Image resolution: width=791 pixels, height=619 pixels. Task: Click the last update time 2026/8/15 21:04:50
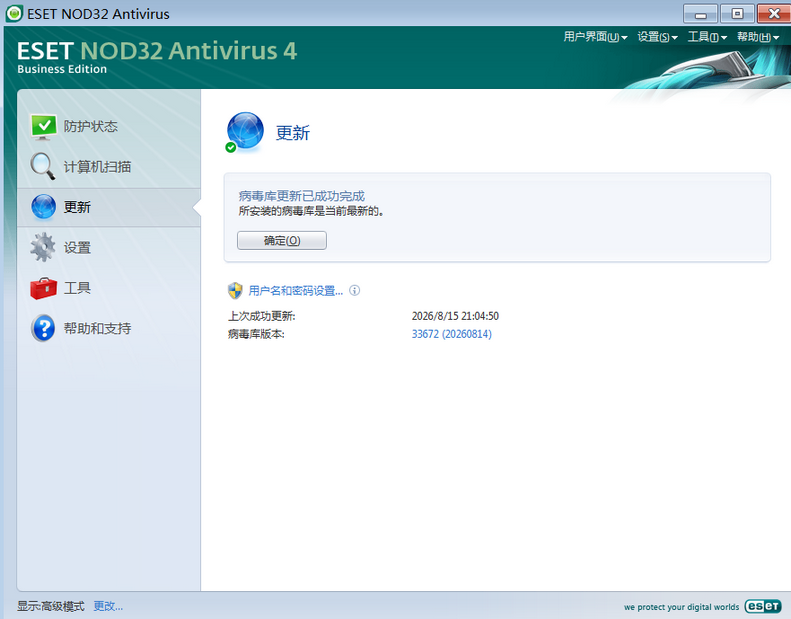click(x=455, y=316)
